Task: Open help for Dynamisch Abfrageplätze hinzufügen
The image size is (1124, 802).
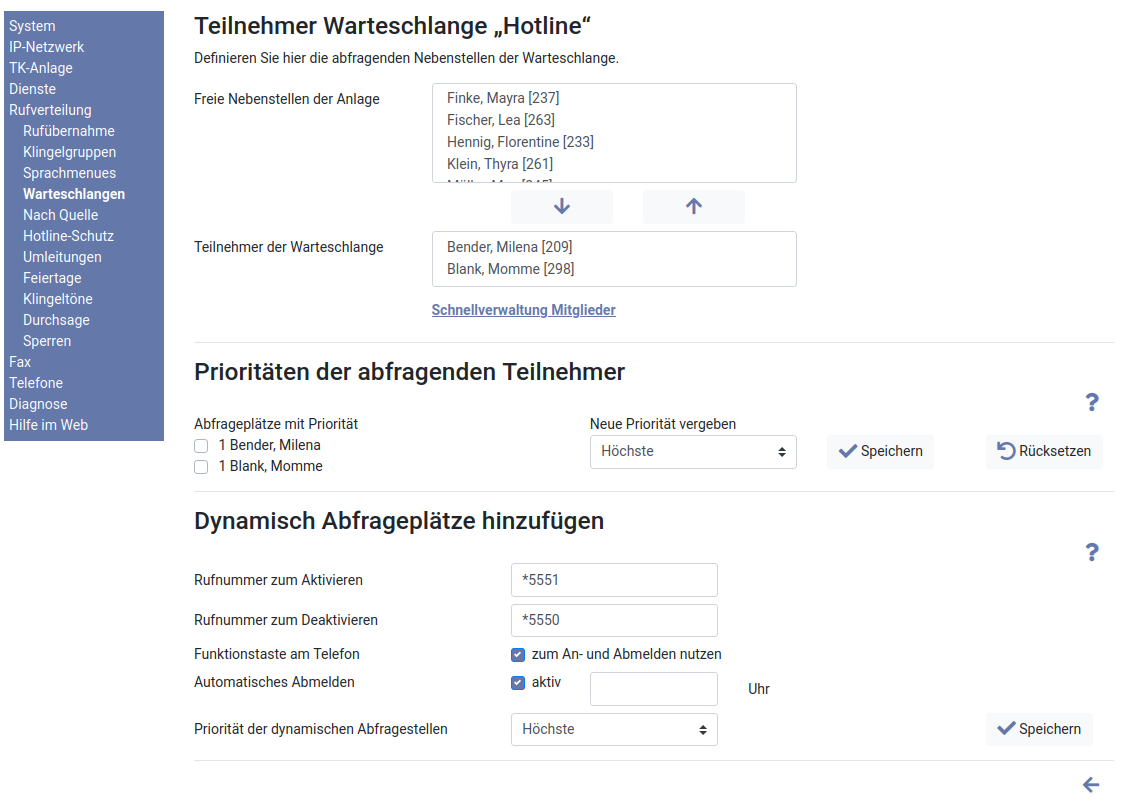Action: [1092, 552]
